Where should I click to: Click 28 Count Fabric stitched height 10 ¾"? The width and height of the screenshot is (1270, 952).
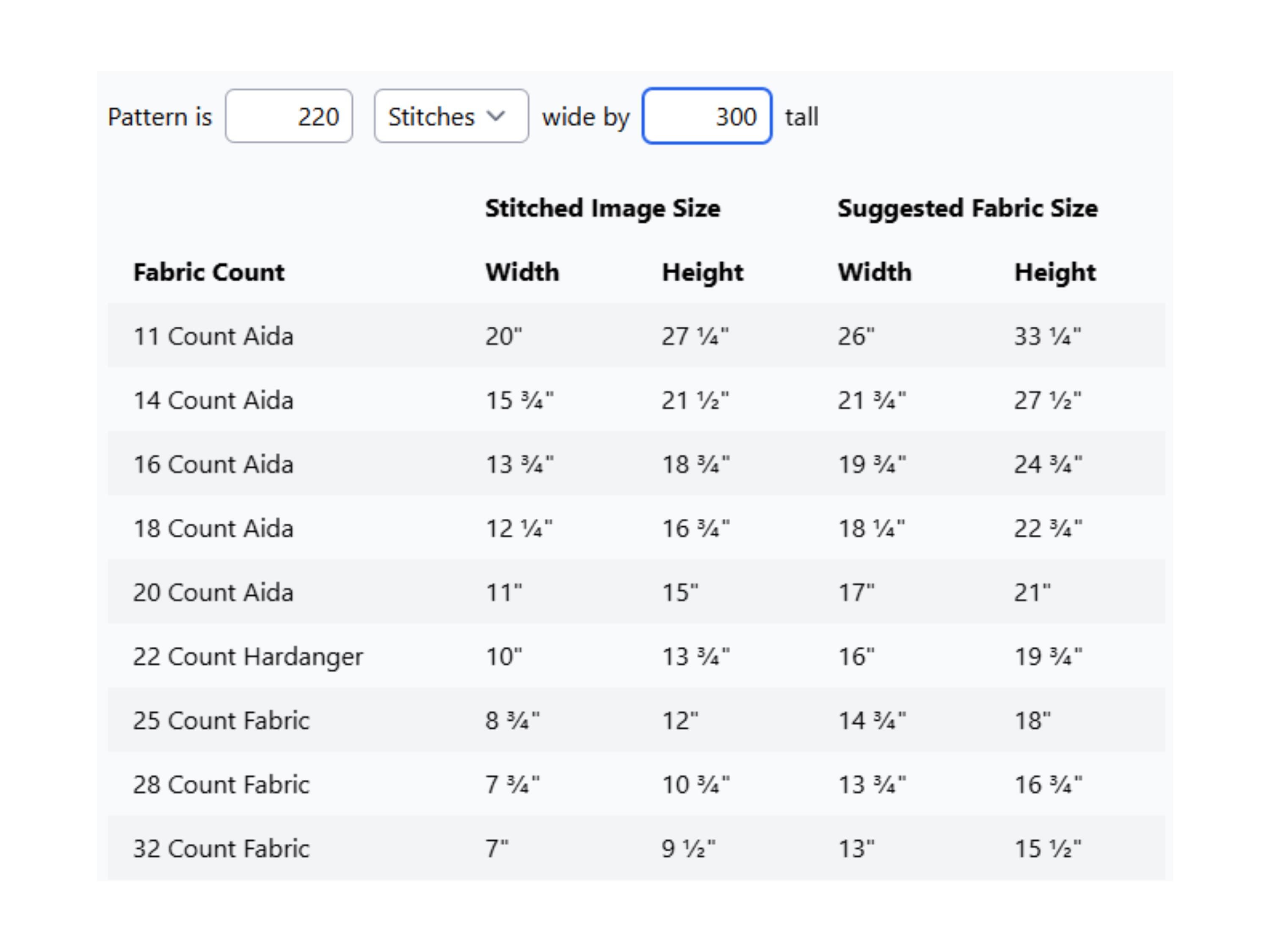coord(695,784)
